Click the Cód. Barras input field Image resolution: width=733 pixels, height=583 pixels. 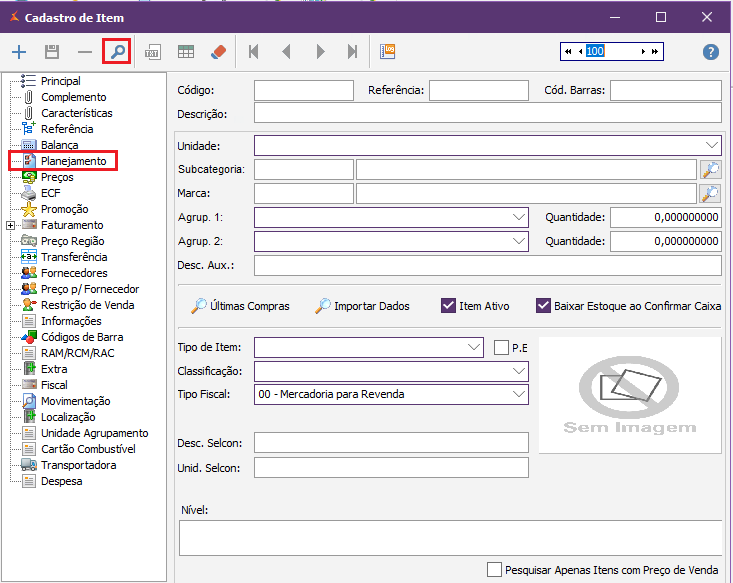[666, 90]
